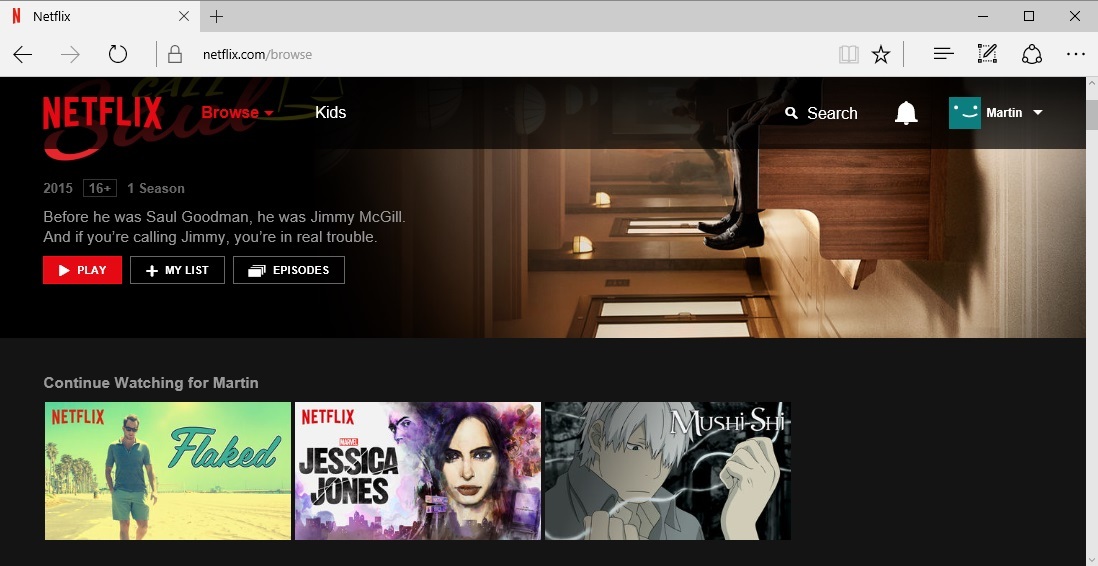The height and width of the screenshot is (566, 1098).
Task: Click the browser back arrow
Action: (x=23, y=55)
